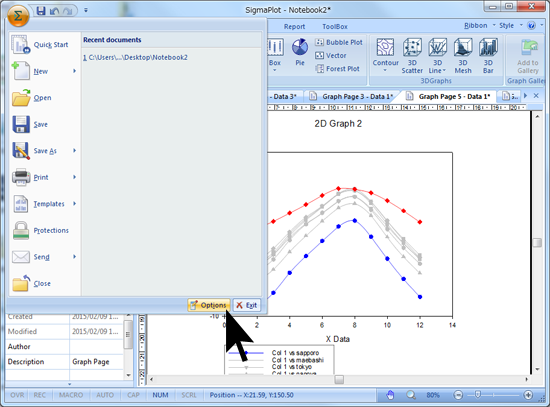Click the zoom slider handle
This screenshot has height=407, width=550.
(477, 395)
